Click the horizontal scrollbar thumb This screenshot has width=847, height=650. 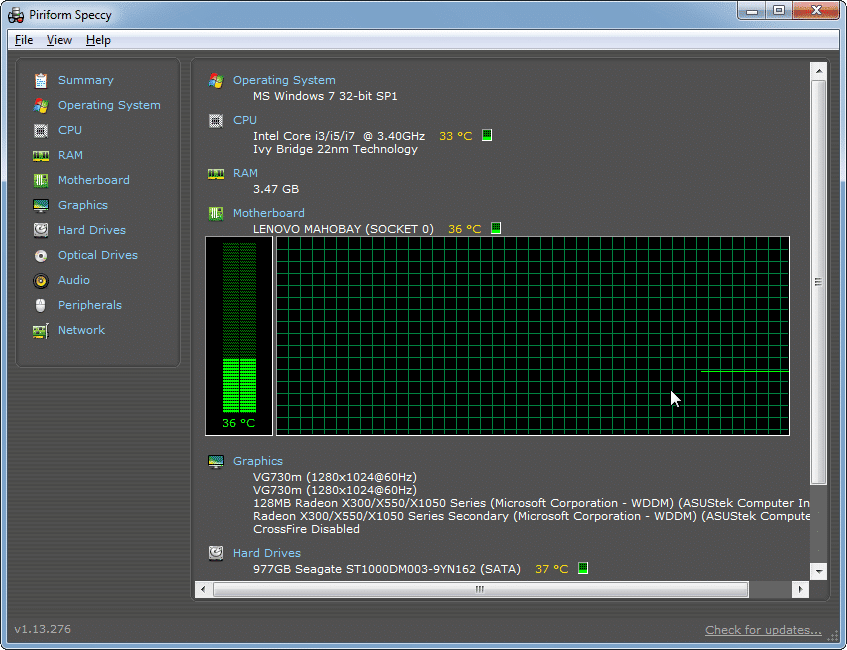pyautogui.click(x=481, y=589)
